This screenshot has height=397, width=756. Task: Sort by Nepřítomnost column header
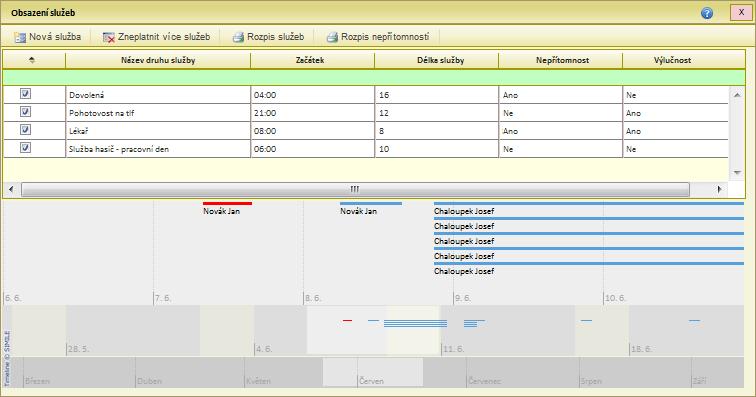pyautogui.click(x=561, y=60)
